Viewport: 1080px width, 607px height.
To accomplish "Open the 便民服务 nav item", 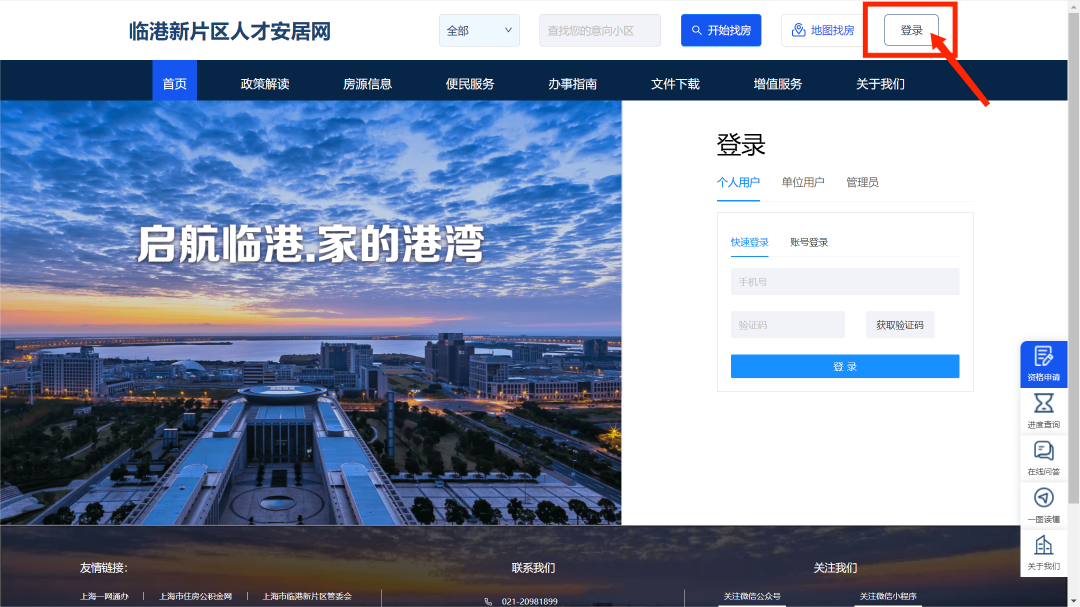I will [x=470, y=83].
